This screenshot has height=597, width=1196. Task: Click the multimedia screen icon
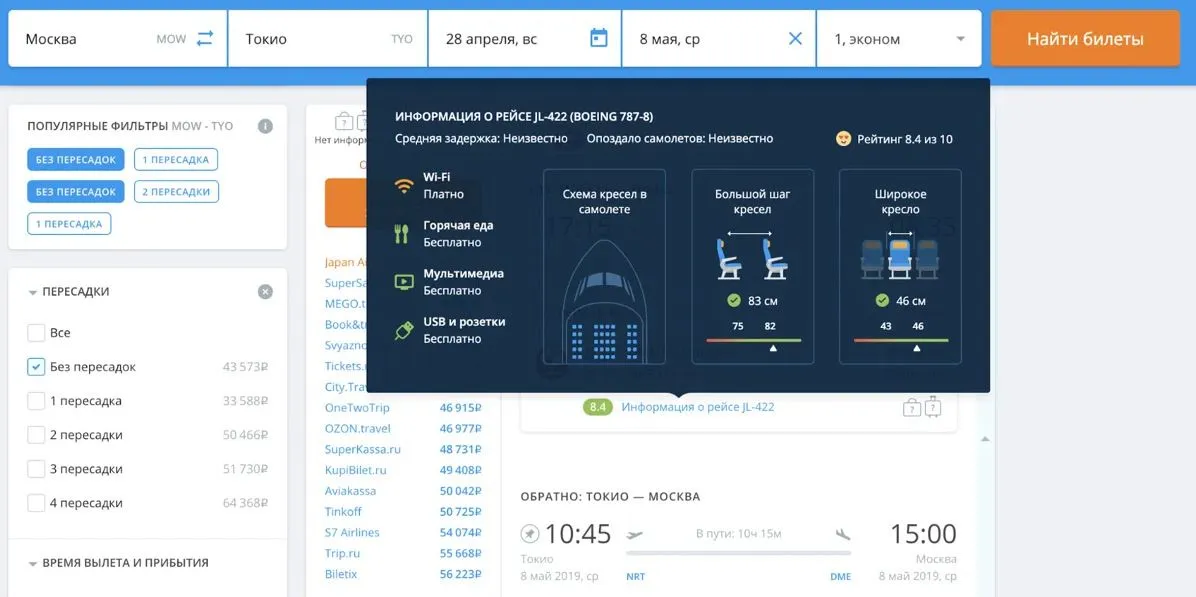(x=404, y=282)
